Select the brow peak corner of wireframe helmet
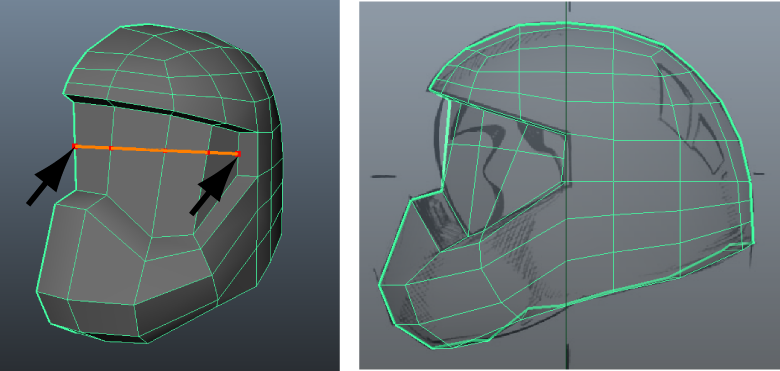 tap(430, 91)
